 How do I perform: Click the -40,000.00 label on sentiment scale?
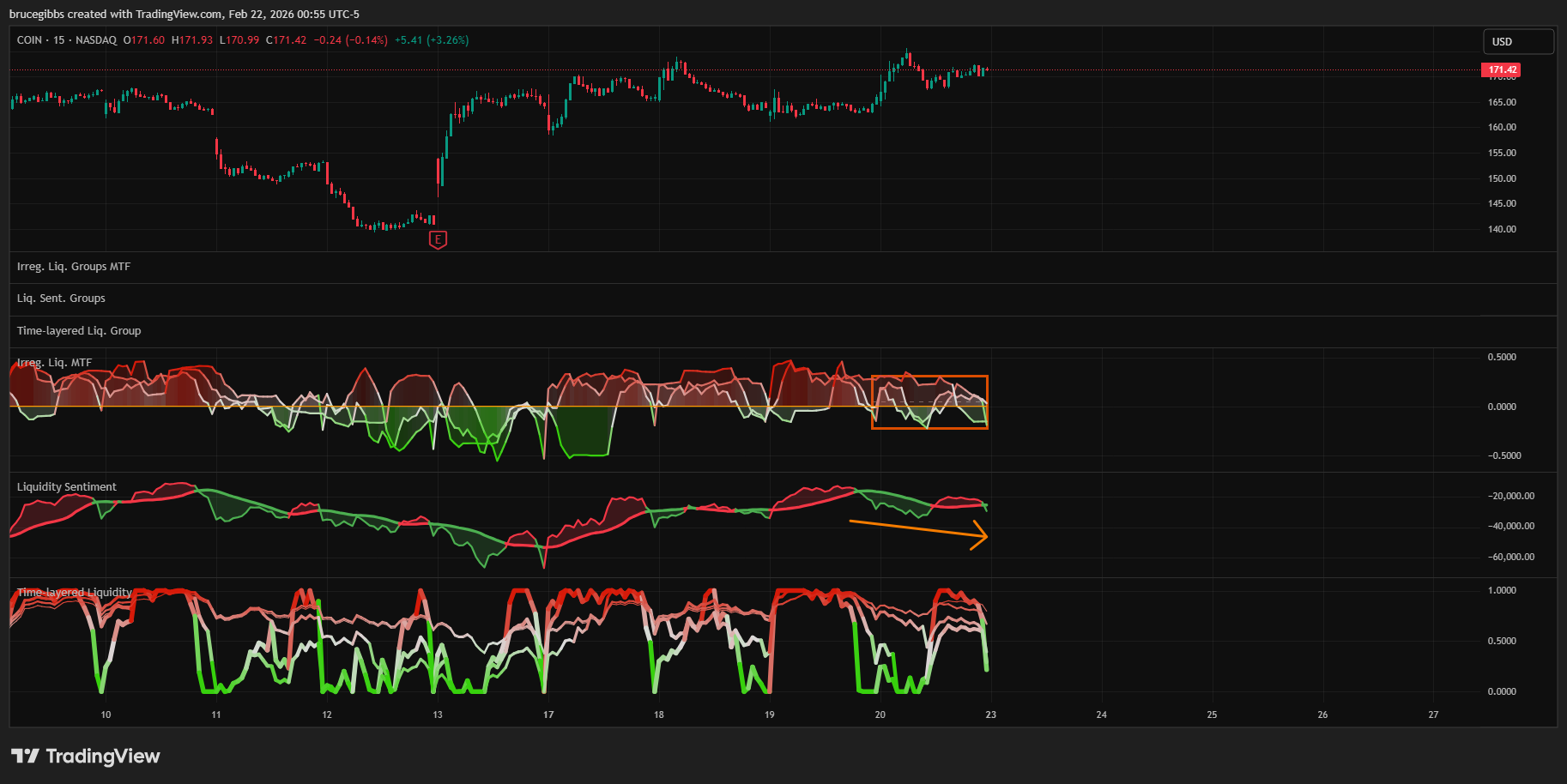point(1511,526)
